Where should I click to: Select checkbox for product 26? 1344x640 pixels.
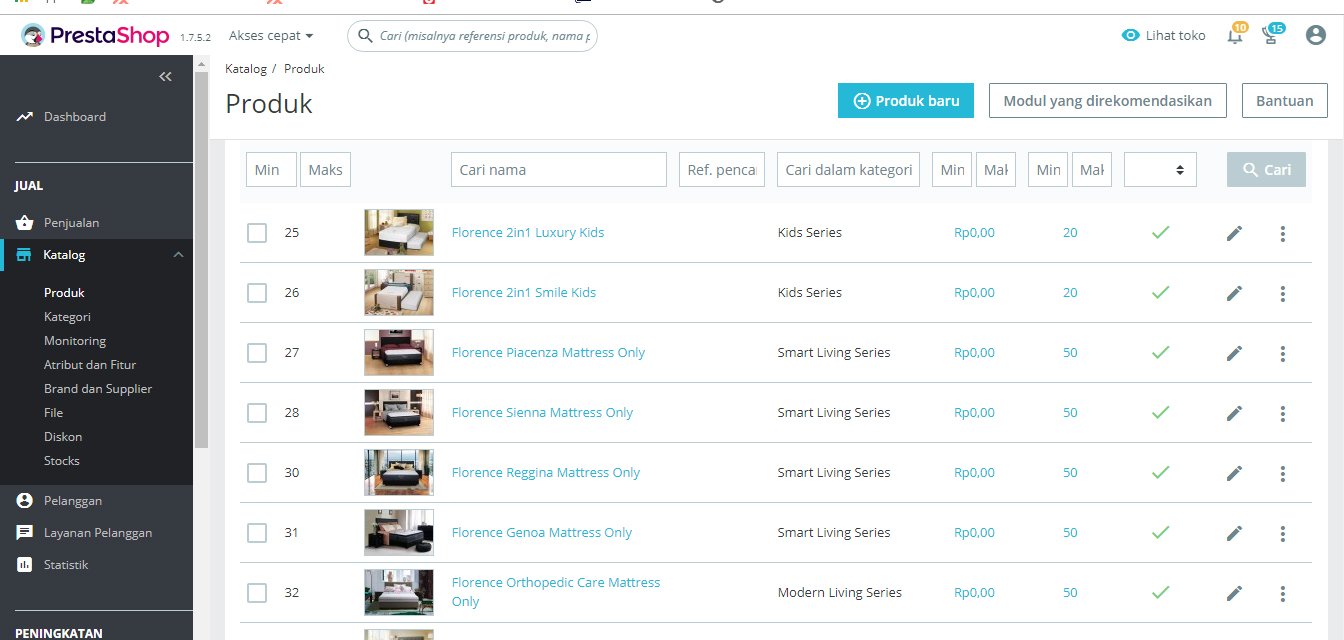(257, 293)
